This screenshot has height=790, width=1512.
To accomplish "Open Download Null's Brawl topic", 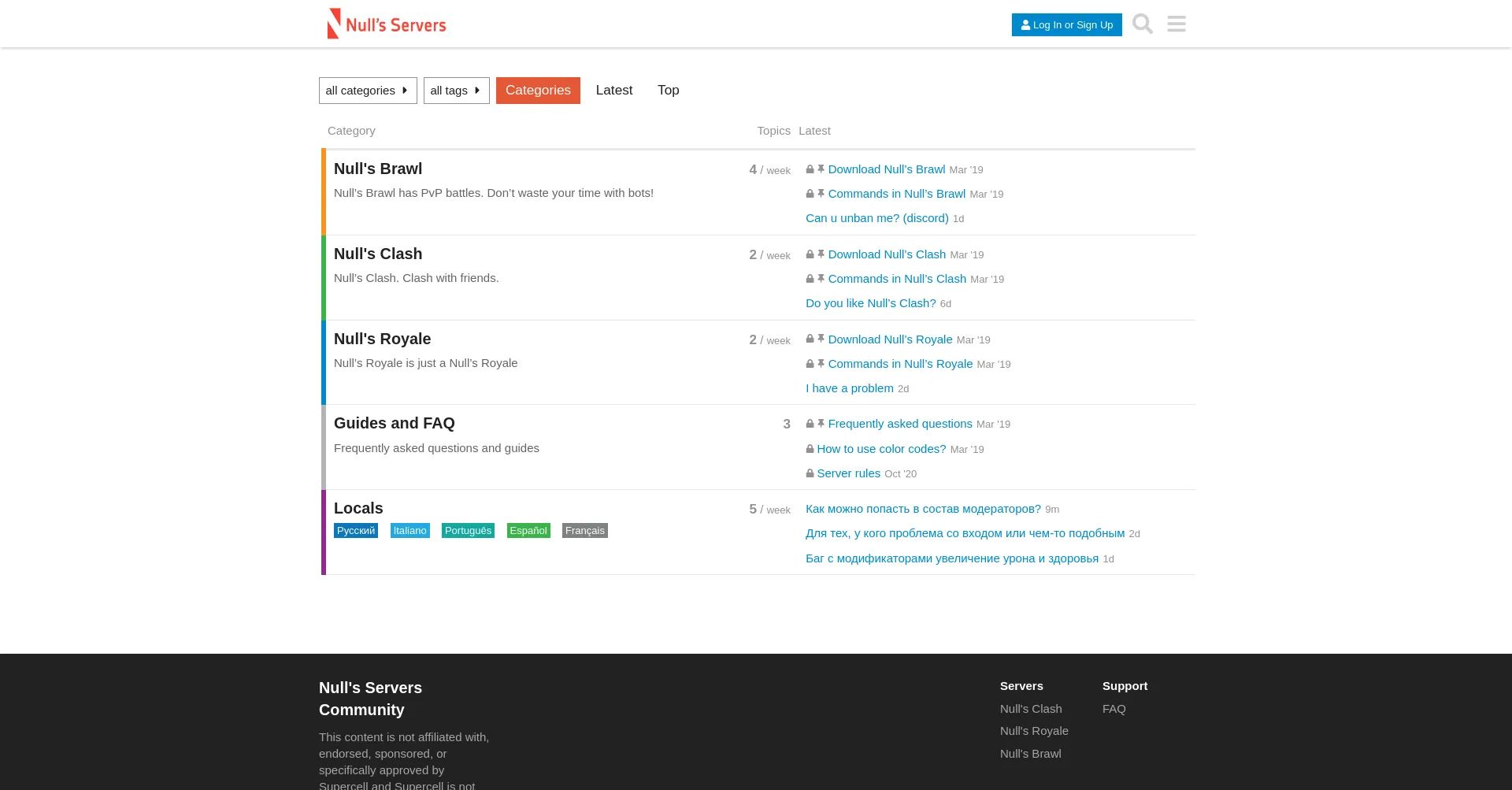I will pyautogui.click(x=887, y=169).
